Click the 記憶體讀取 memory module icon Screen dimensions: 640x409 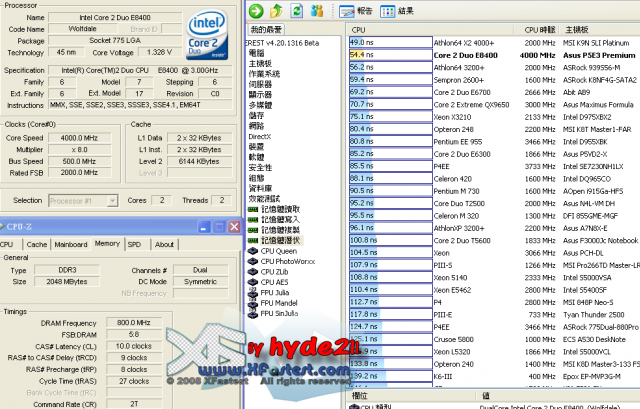click(x=253, y=209)
